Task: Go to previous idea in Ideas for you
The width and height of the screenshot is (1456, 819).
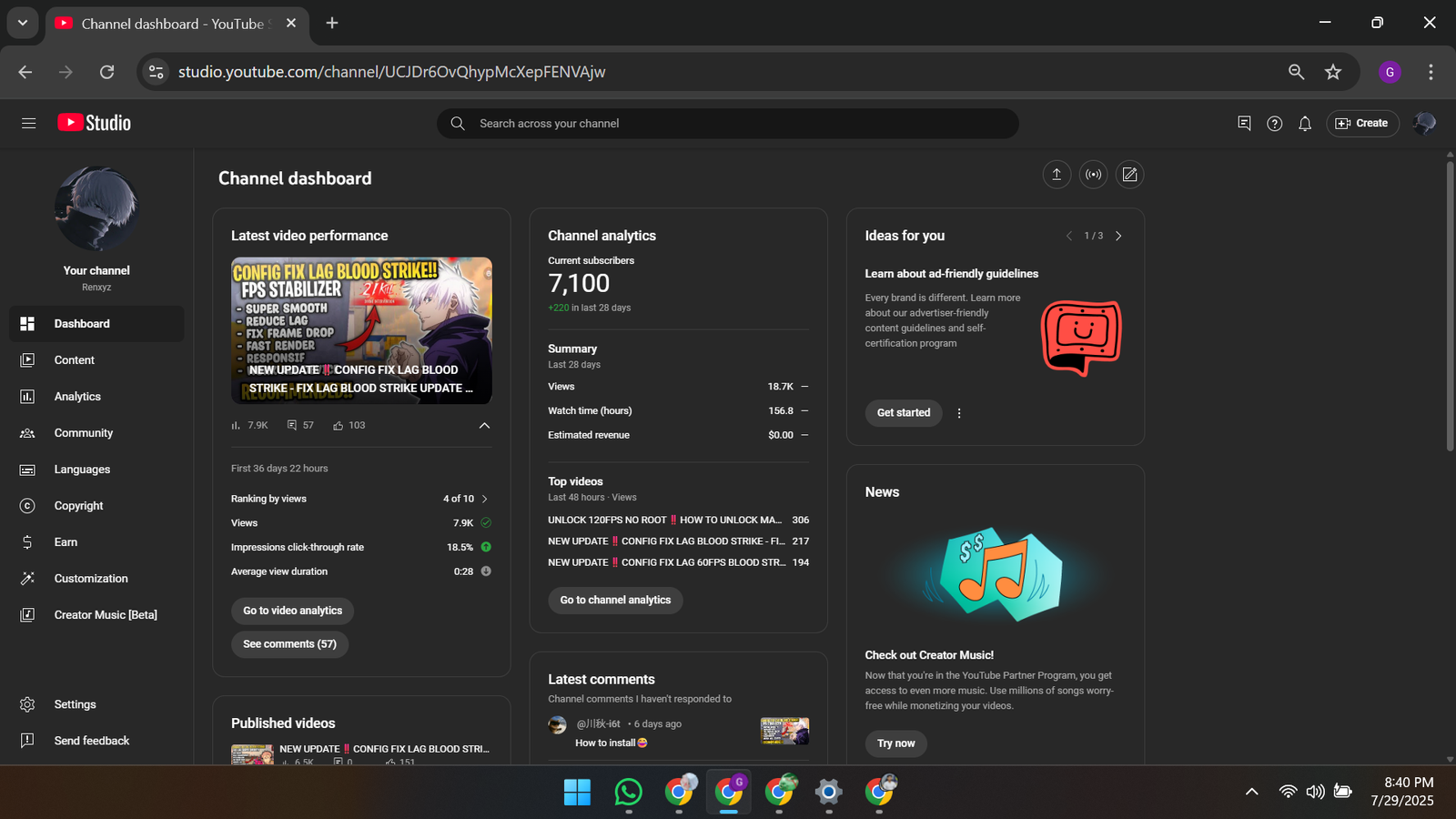Action: click(1069, 236)
